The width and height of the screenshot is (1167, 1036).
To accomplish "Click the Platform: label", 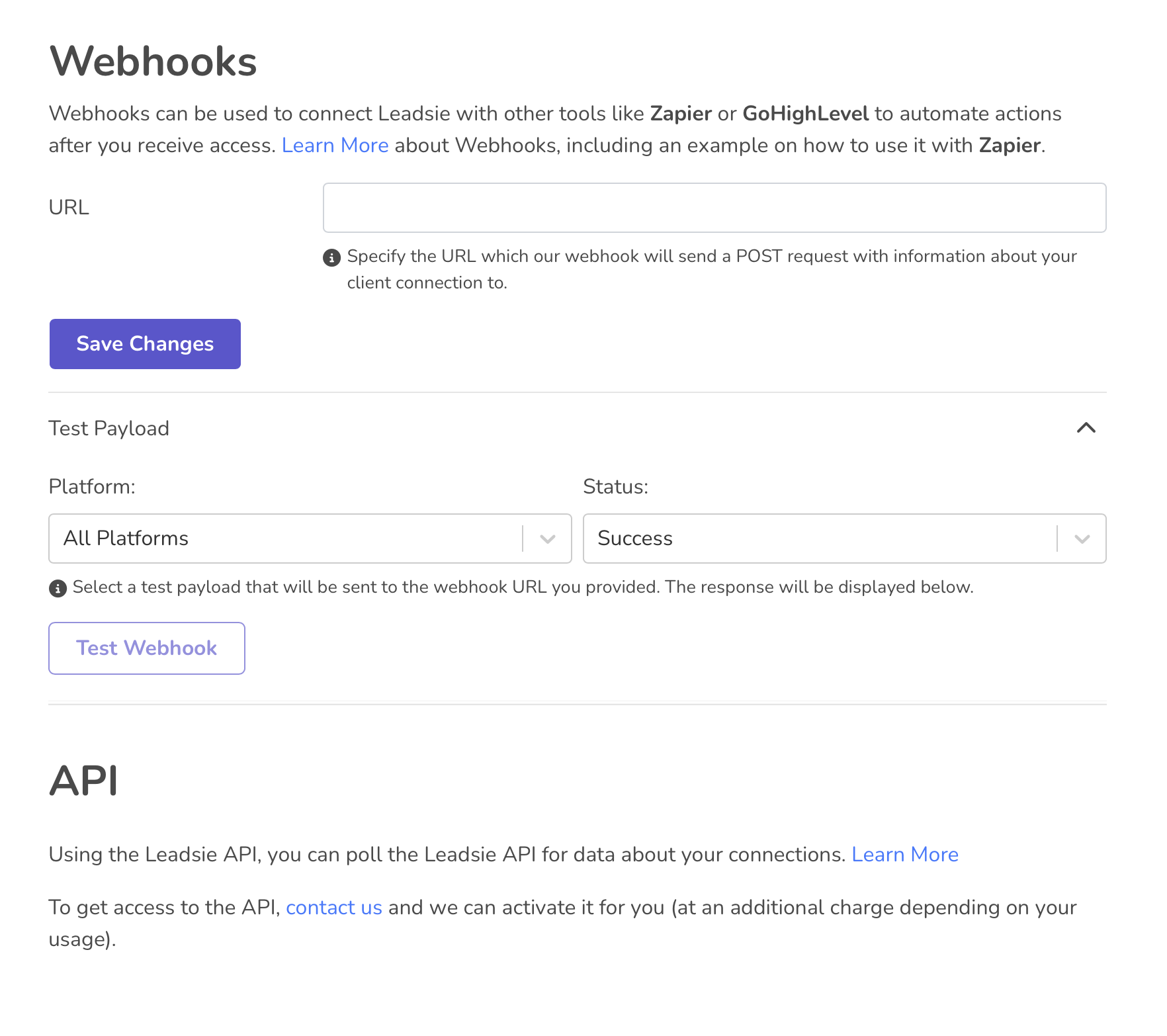I will click(x=92, y=487).
